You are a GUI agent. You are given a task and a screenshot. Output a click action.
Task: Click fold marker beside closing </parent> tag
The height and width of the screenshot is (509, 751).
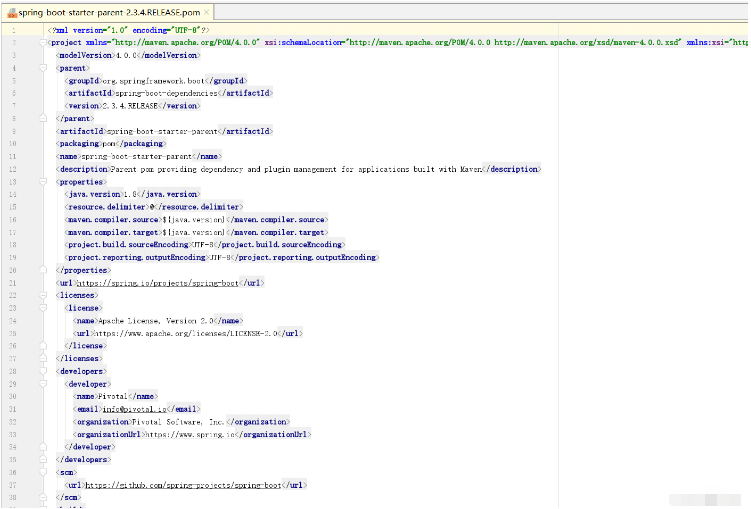[43, 118]
